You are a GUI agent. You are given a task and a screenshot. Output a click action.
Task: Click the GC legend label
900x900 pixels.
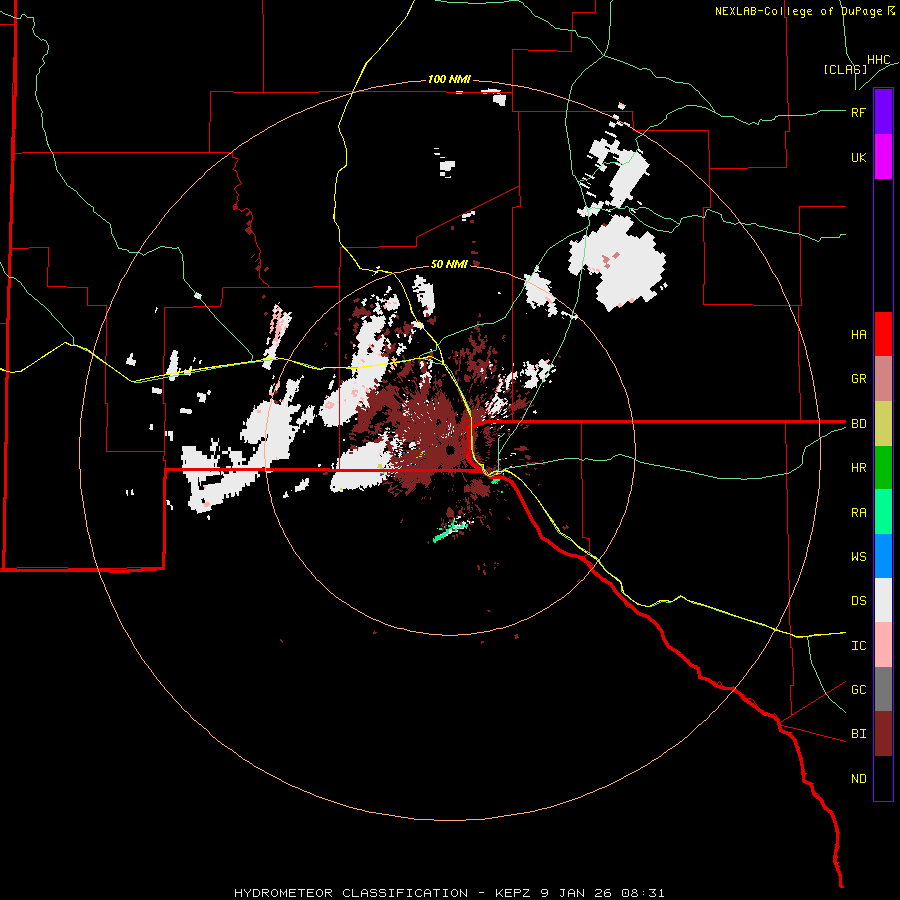(858, 690)
